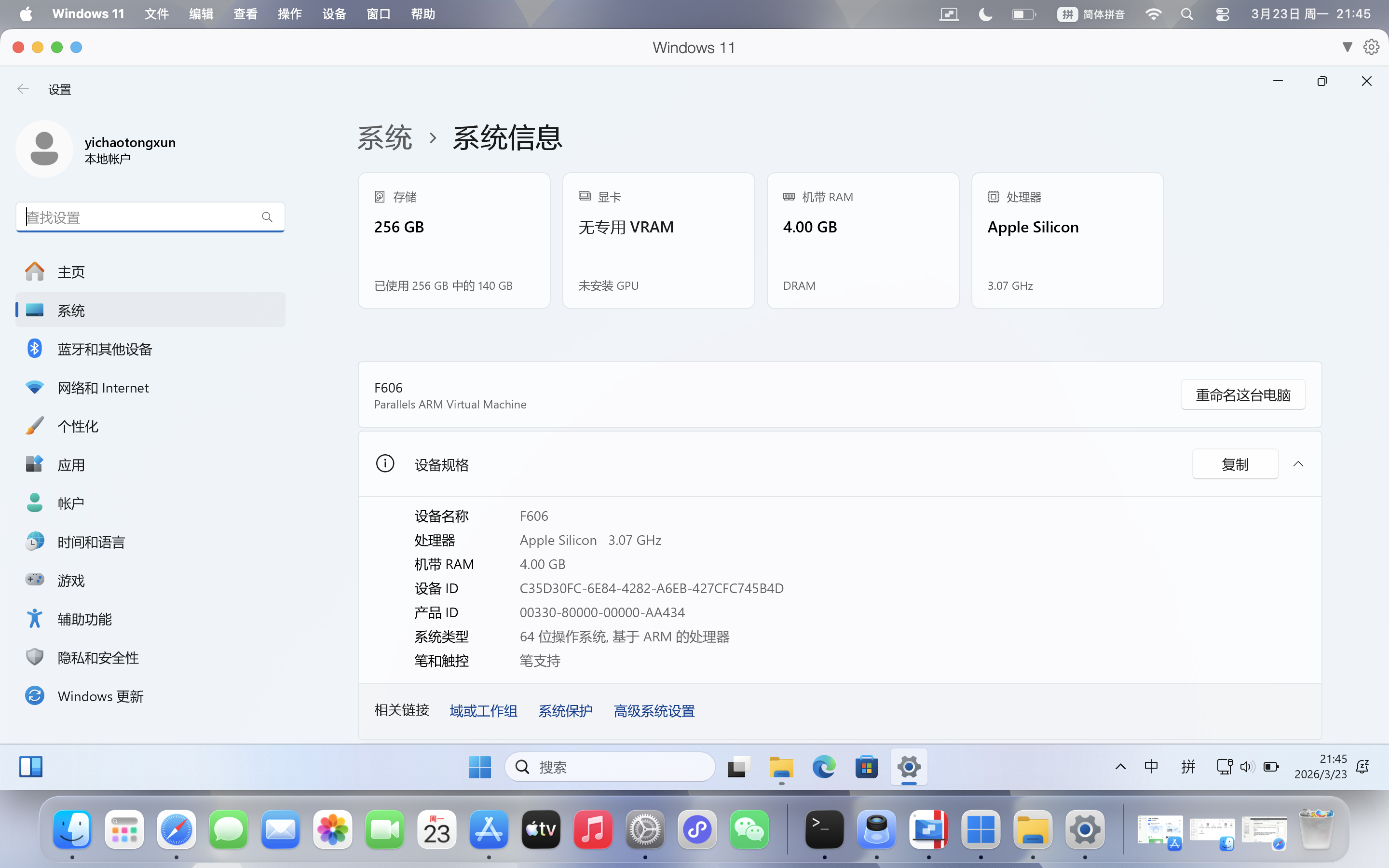Viewport: 1389px width, 868px height.
Task: Open 时间和语言 settings
Action: pos(91,542)
